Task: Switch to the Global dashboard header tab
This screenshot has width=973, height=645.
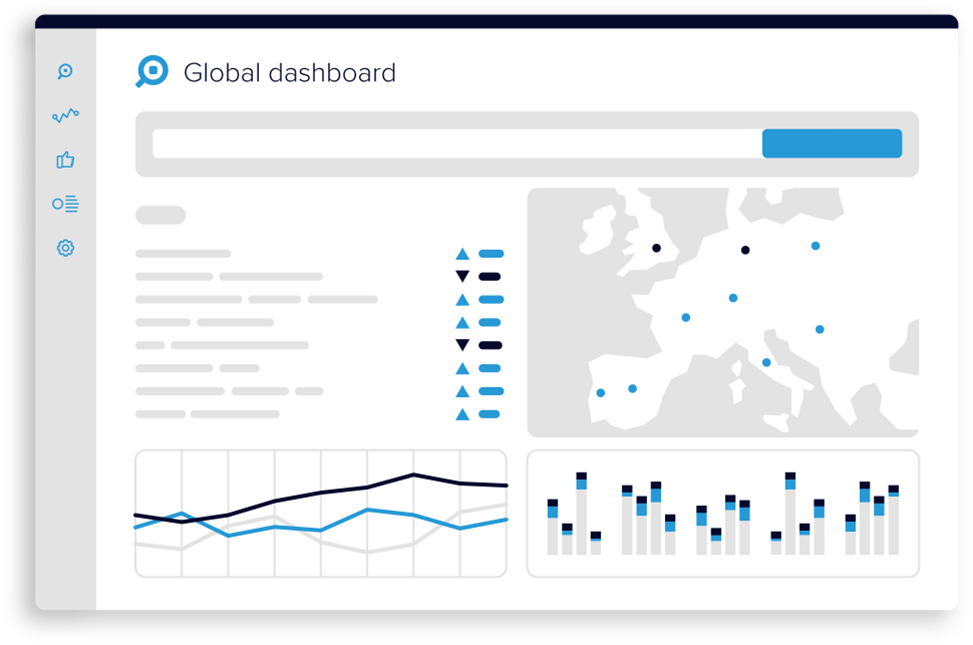Action: pyautogui.click(x=289, y=72)
